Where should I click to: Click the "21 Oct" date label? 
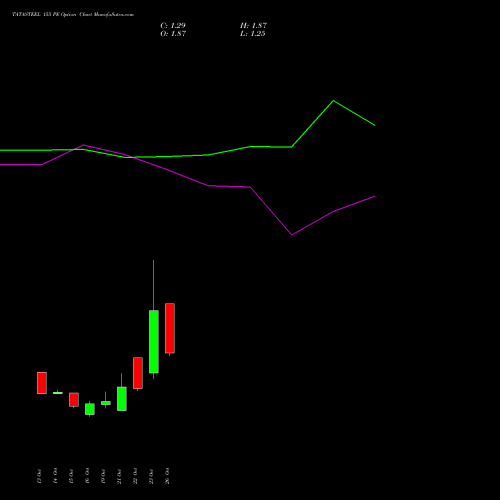[119, 476]
